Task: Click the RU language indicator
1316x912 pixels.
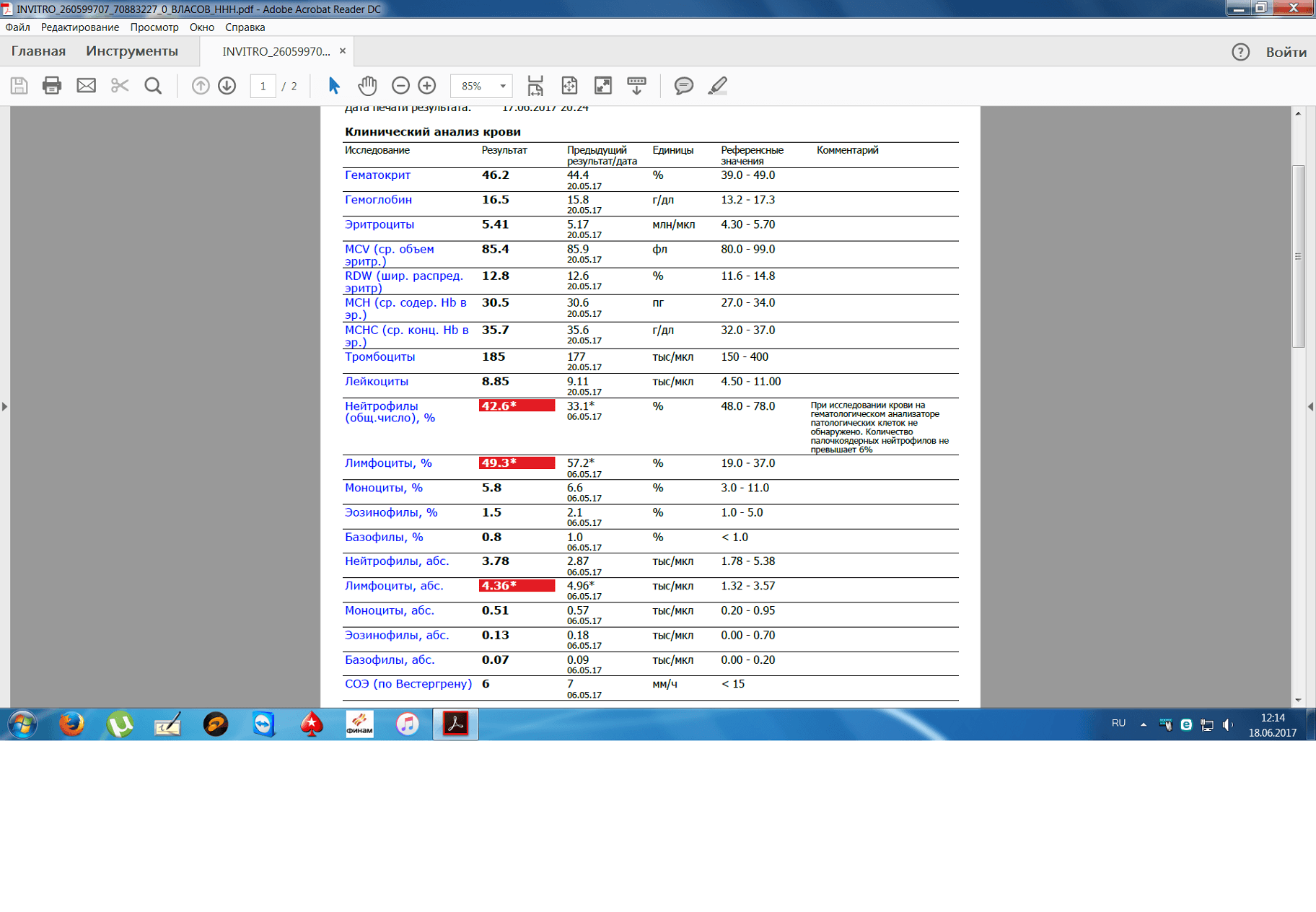Action: point(1118,723)
